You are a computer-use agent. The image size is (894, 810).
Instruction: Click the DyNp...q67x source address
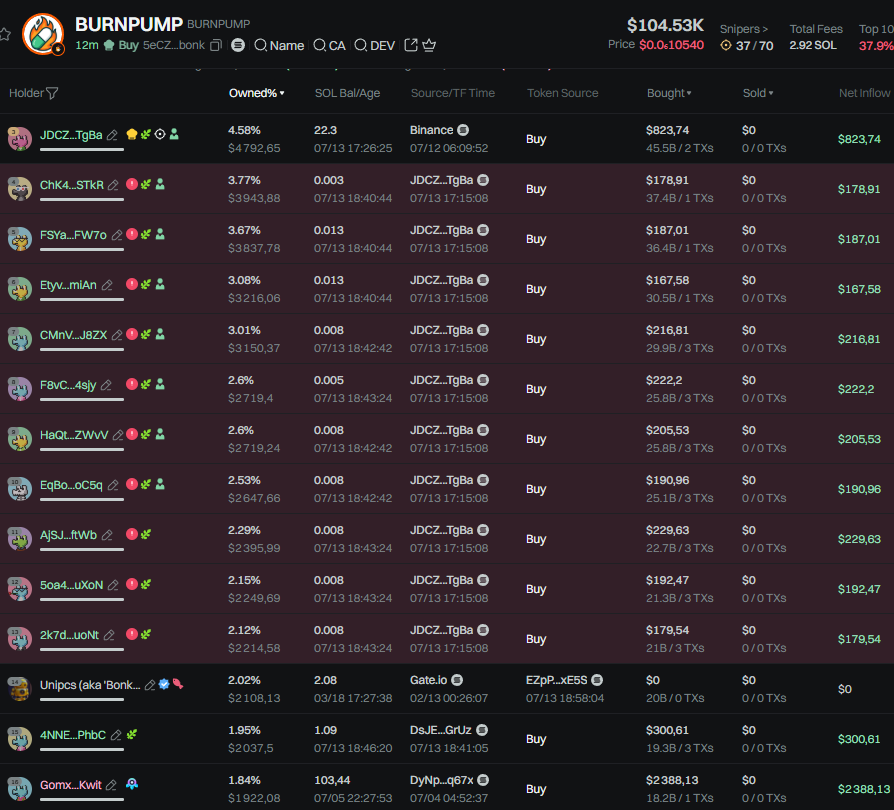click(442, 780)
